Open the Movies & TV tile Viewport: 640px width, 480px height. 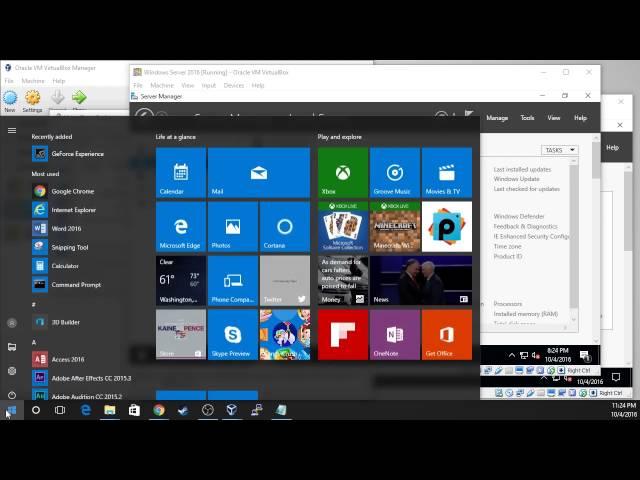(447, 173)
